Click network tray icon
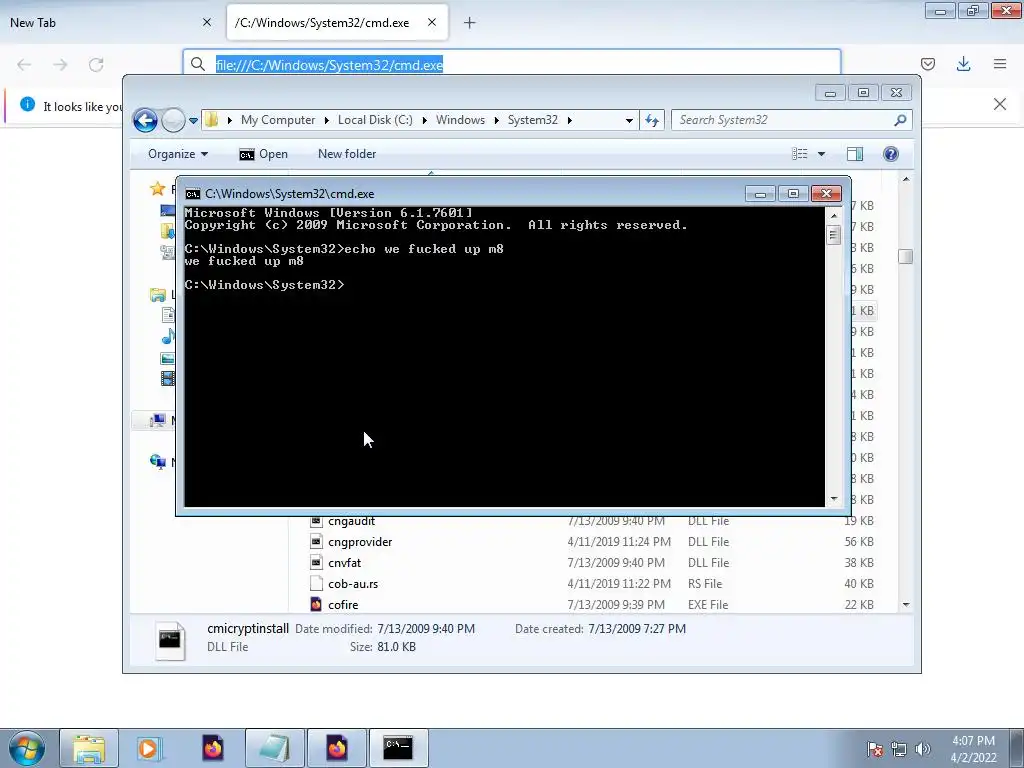1024x768 pixels. click(x=899, y=749)
